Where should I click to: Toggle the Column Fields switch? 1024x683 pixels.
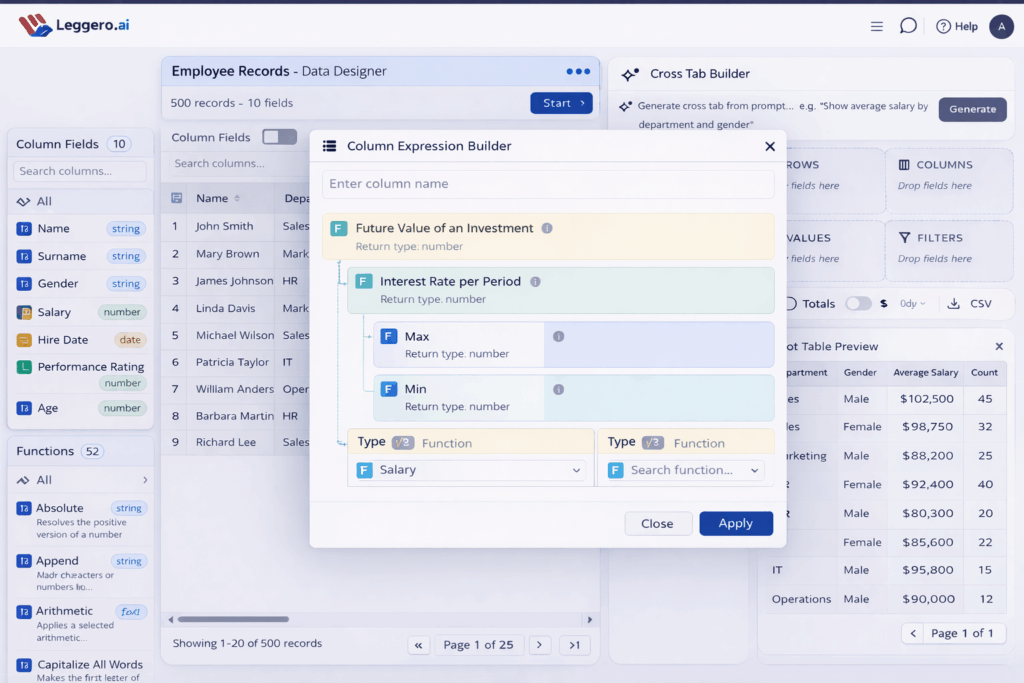pos(279,137)
